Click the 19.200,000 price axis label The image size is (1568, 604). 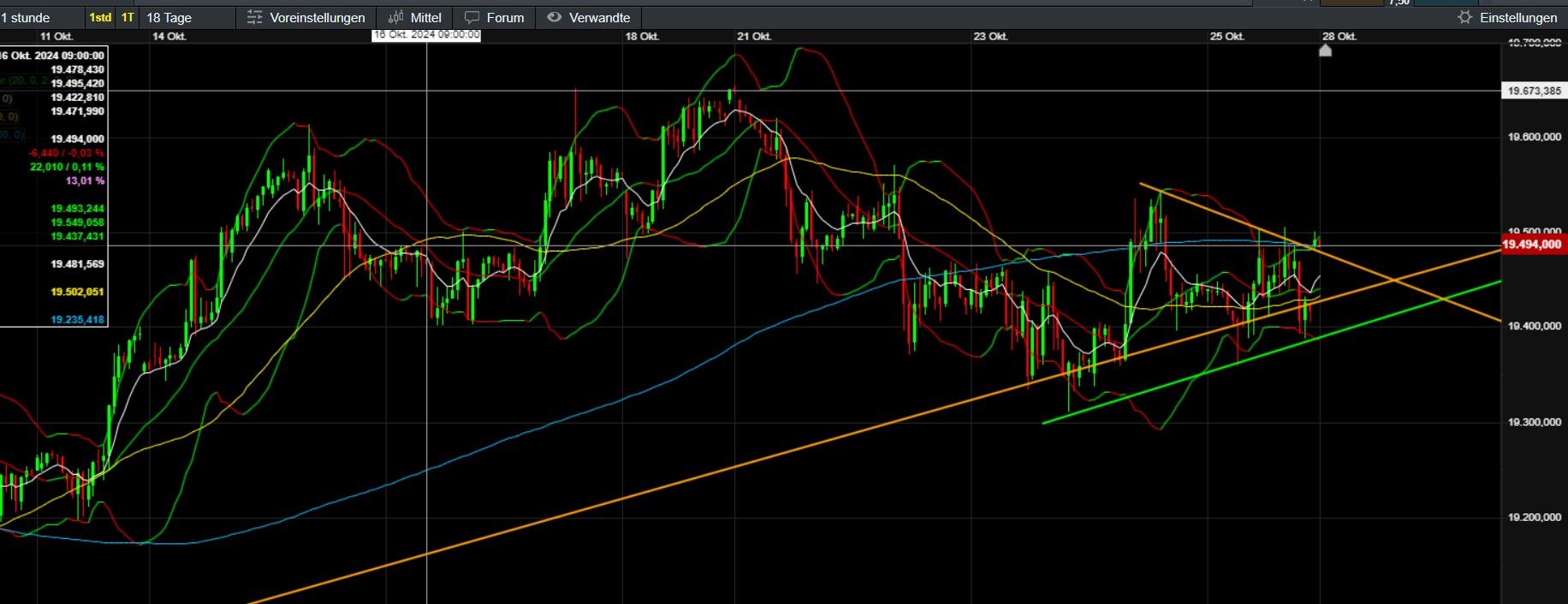tap(1534, 517)
